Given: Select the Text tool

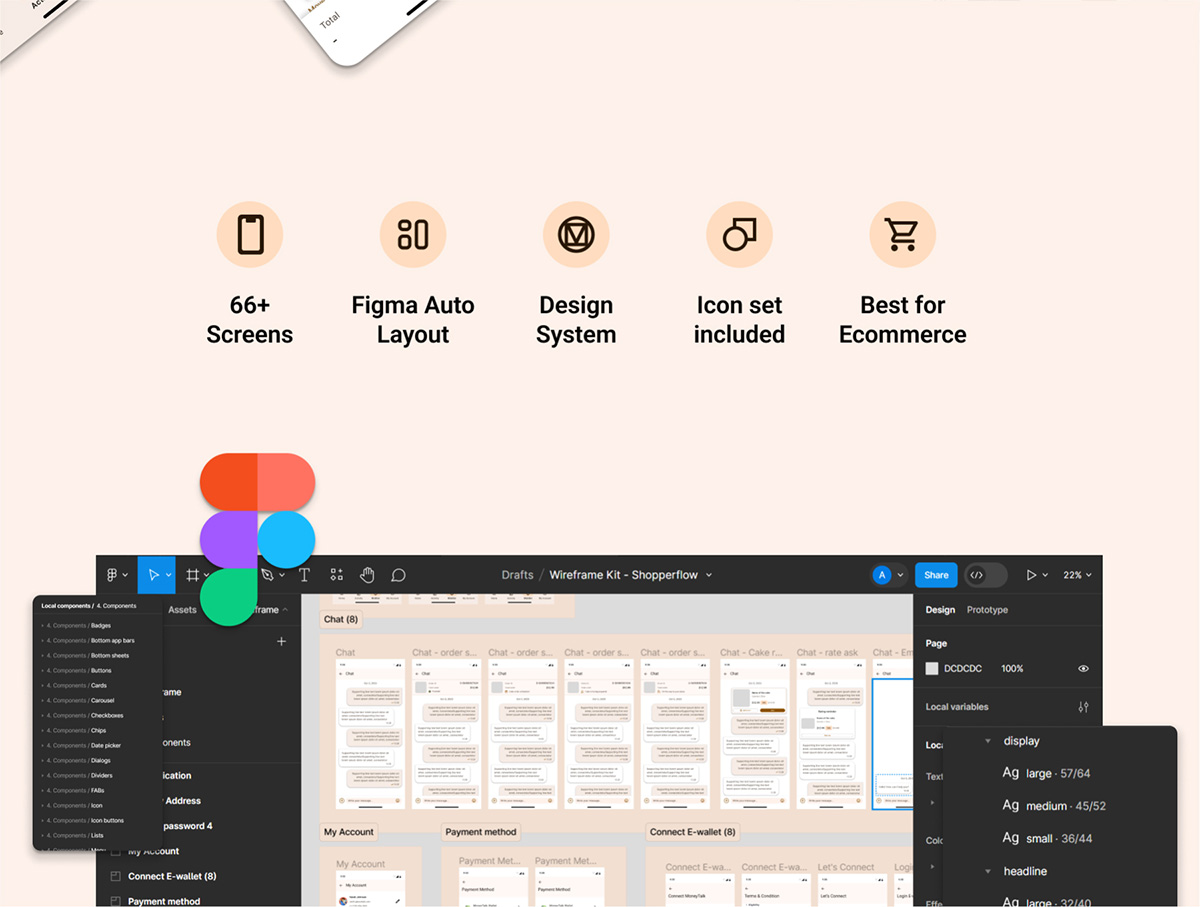Looking at the screenshot, I should (x=304, y=575).
